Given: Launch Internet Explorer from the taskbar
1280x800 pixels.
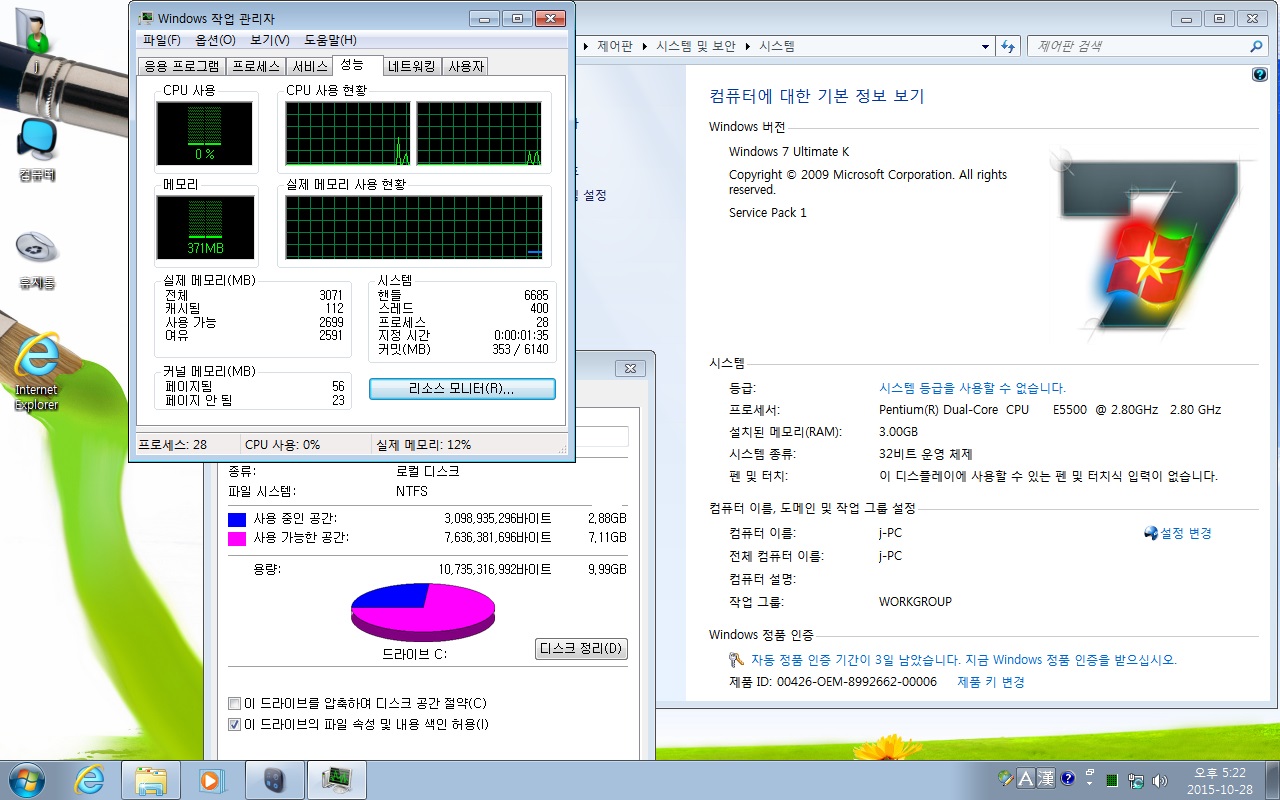Looking at the screenshot, I should (90, 778).
